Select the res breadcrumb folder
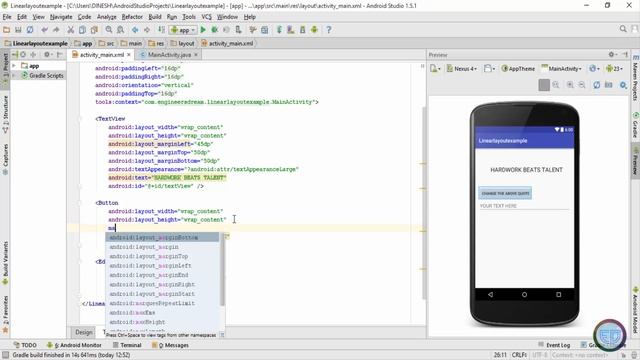 click(x=156, y=43)
